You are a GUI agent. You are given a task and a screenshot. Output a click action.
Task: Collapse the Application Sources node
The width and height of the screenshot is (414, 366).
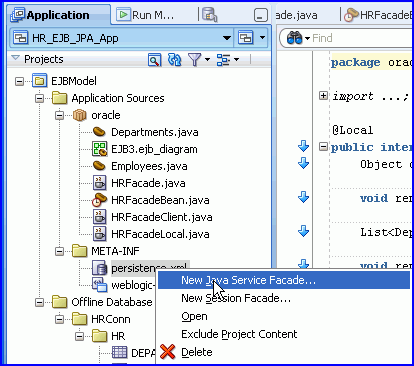pos(40,98)
